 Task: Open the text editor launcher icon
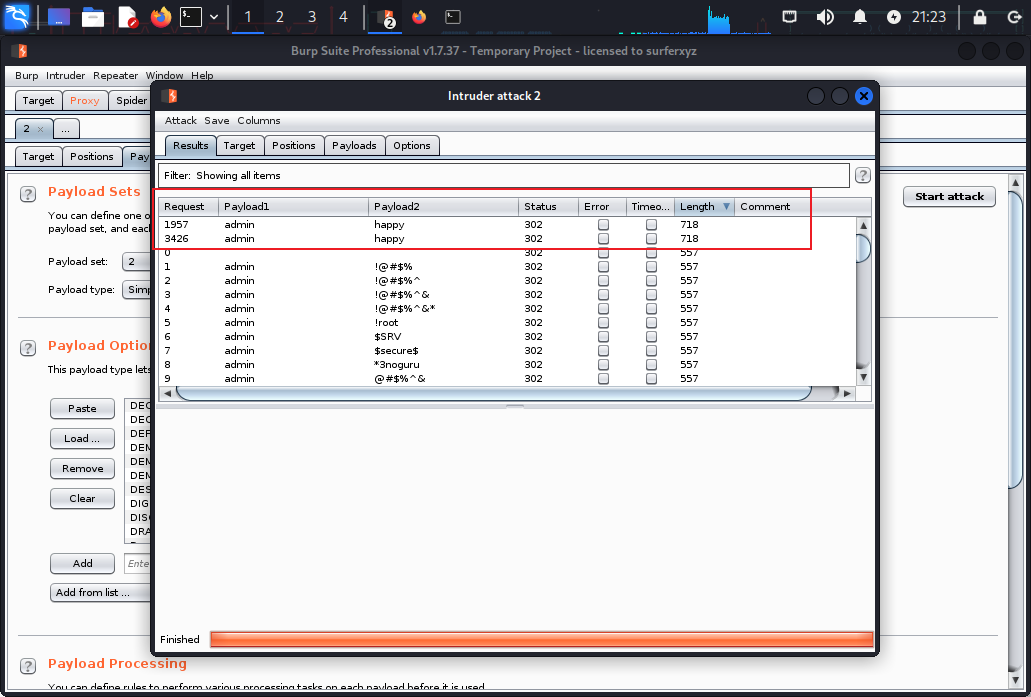click(127, 17)
